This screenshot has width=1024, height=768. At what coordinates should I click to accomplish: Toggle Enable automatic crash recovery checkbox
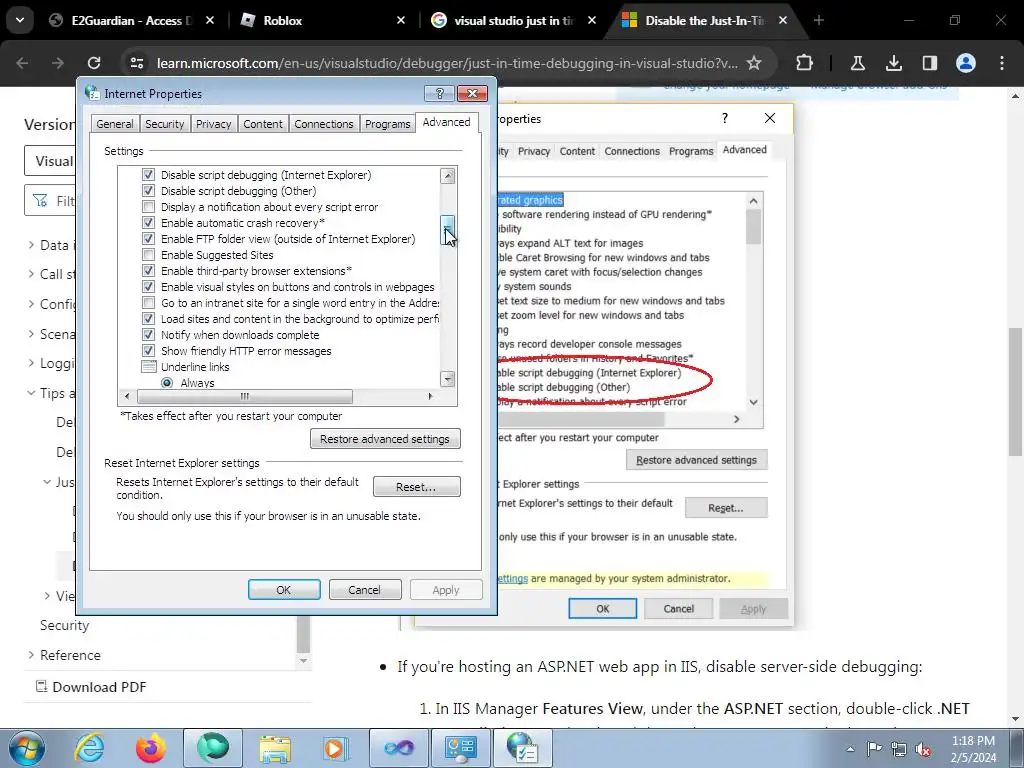148,223
